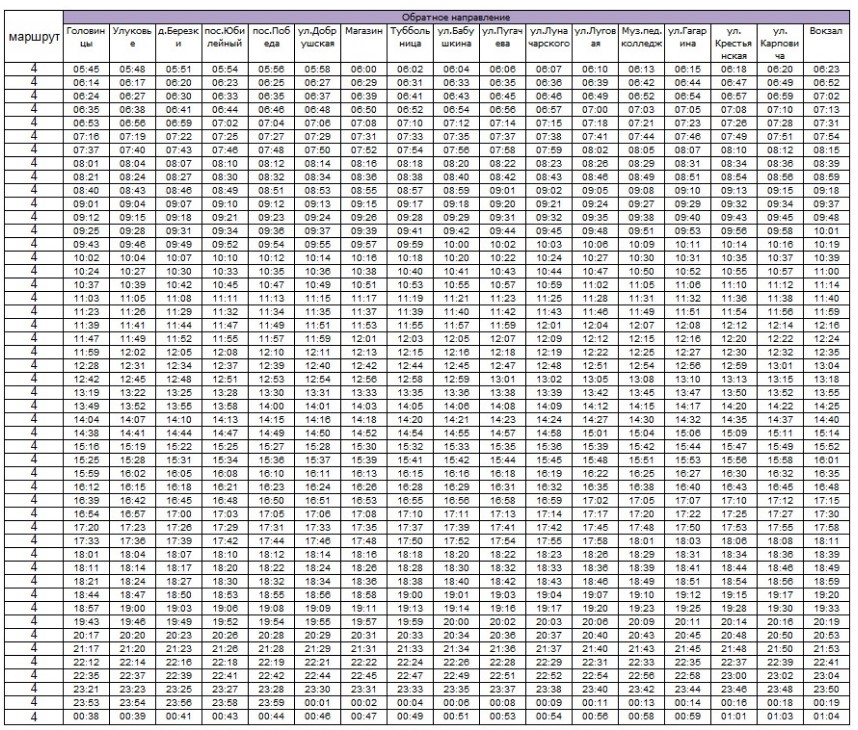
Task: Select 13:47 in the ул.Гагарина column
Action: click(x=687, y=392)
